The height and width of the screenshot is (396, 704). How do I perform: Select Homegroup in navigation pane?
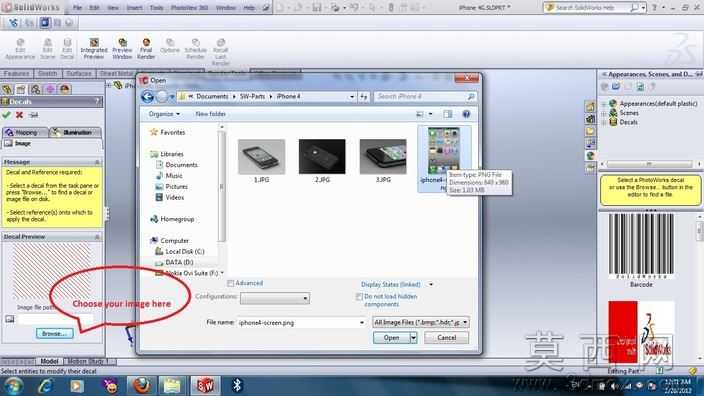click(177, 219)
